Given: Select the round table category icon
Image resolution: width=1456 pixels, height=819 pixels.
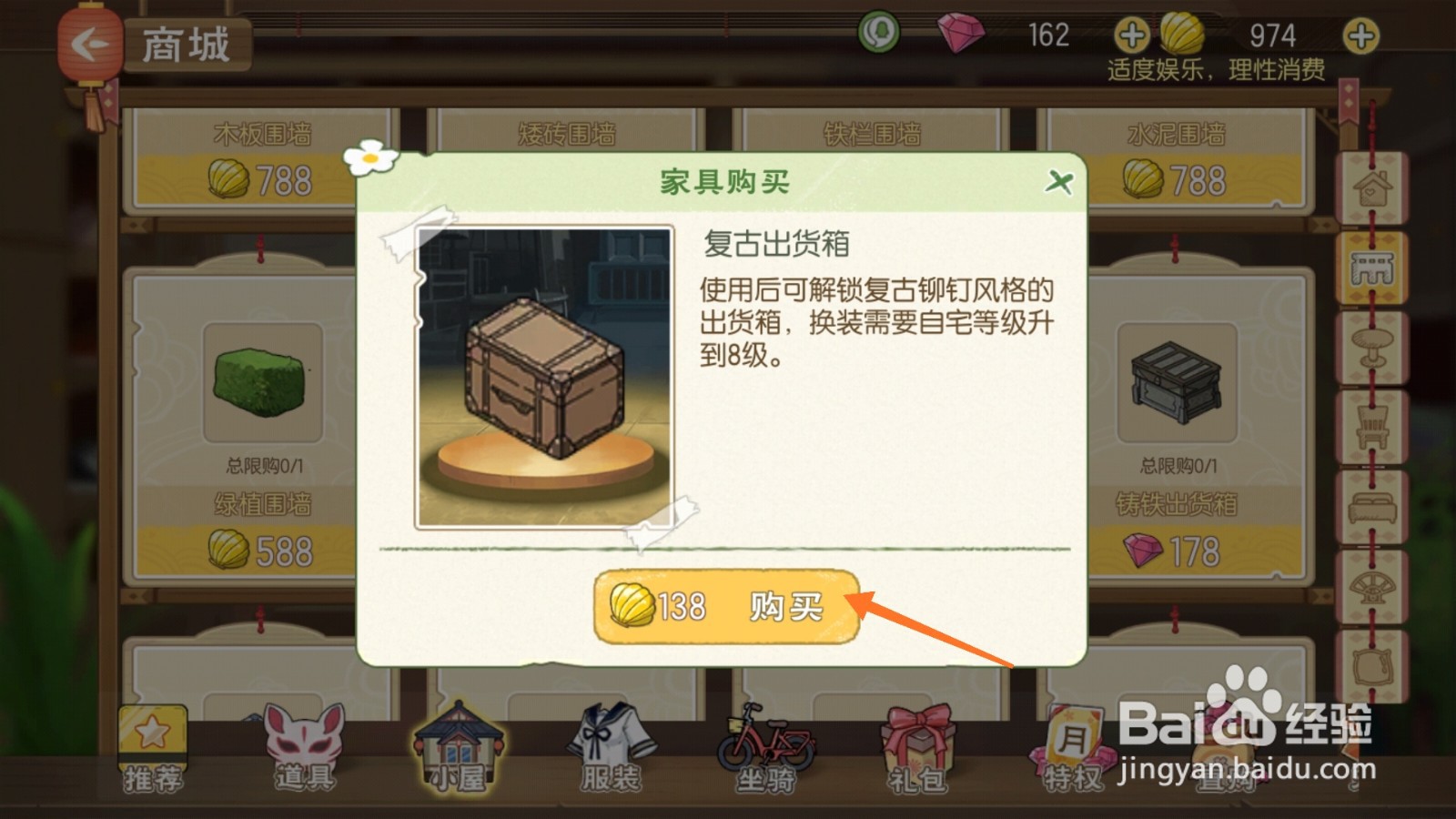Looking at the screenshot, I should (1371, 348).
